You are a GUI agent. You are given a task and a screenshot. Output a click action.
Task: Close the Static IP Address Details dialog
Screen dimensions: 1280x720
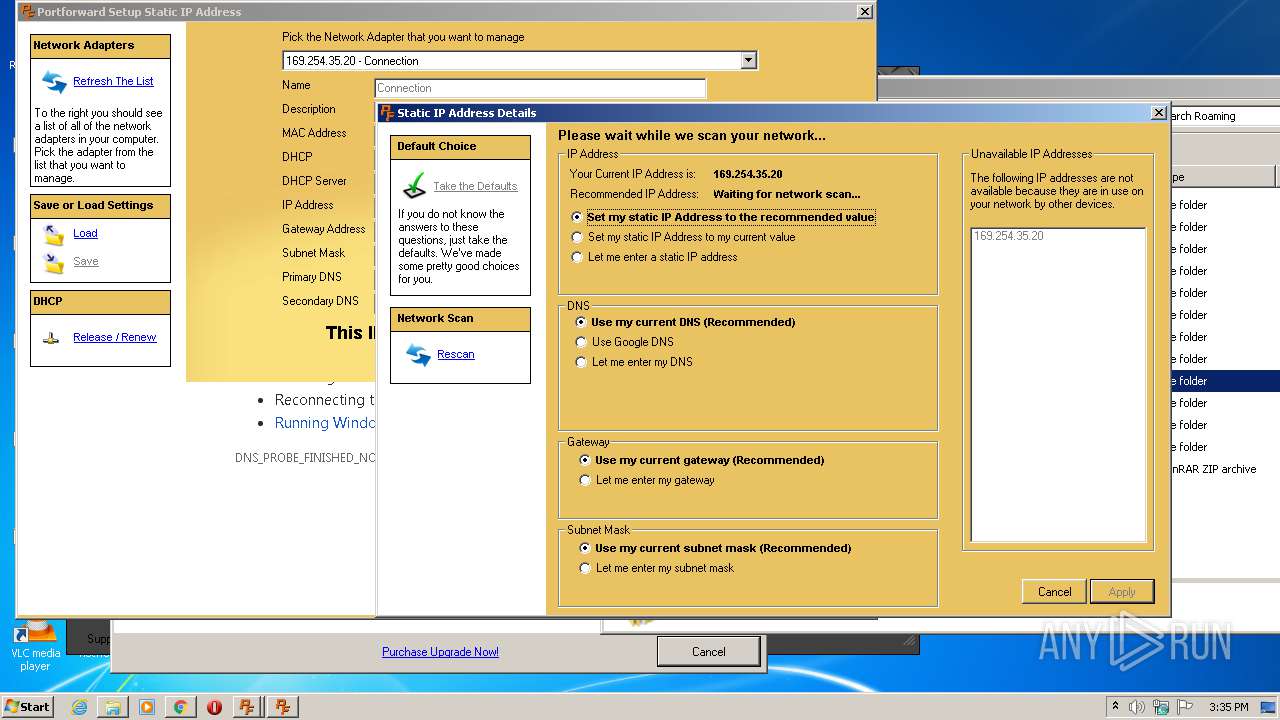coord(1159,113)
